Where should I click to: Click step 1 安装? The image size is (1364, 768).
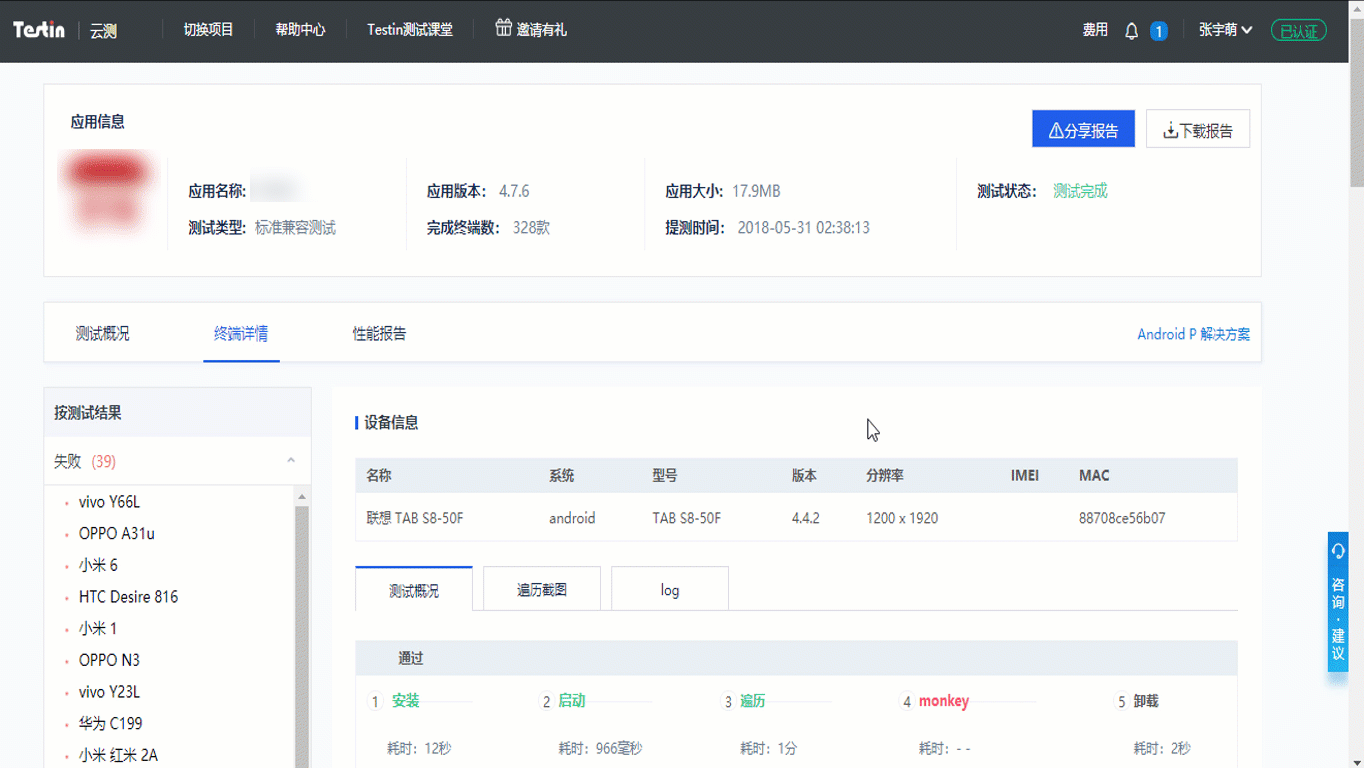[405, 701]
